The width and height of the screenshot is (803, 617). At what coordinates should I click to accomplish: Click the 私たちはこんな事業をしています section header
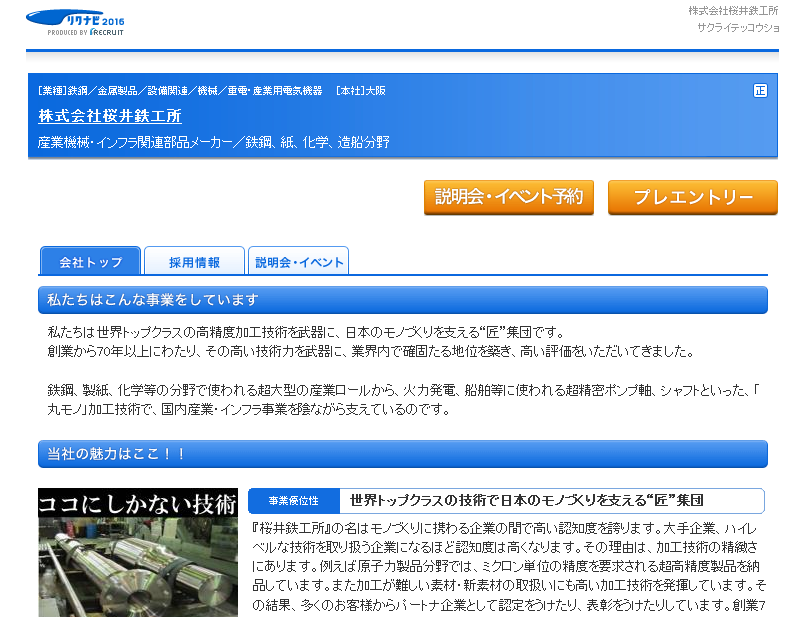403,300
